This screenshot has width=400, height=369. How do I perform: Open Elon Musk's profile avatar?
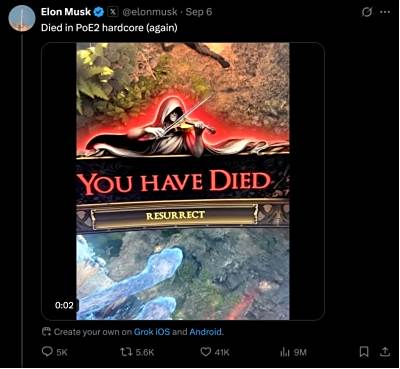[22, 18]
